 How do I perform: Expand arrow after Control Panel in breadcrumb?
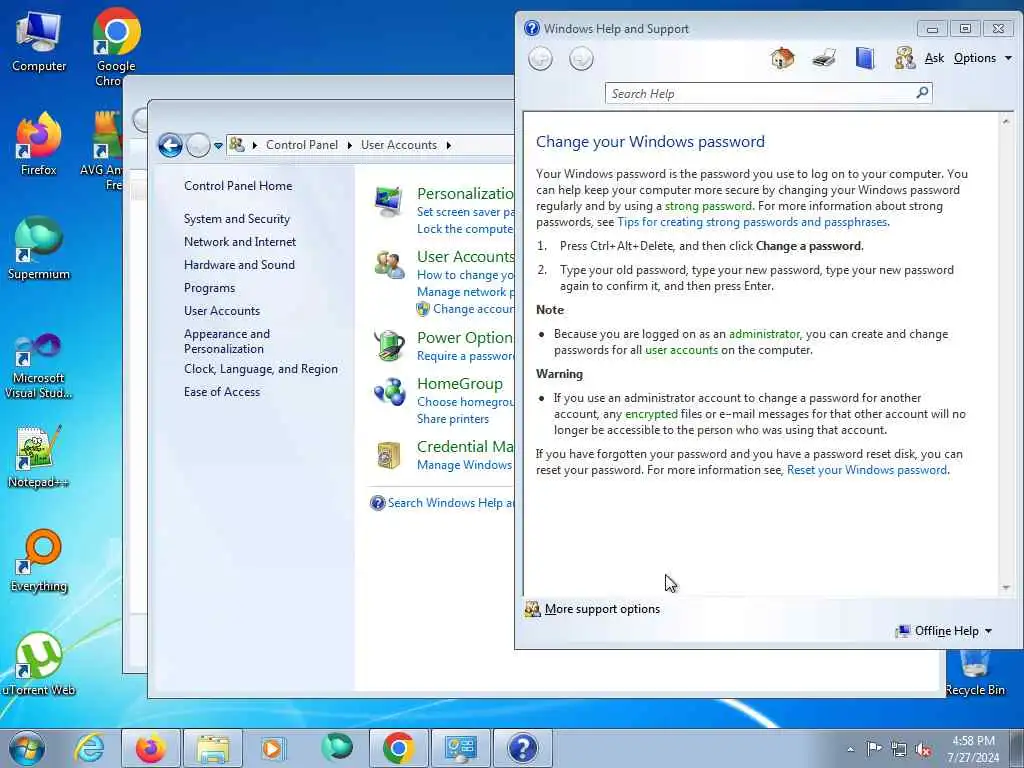349,145
